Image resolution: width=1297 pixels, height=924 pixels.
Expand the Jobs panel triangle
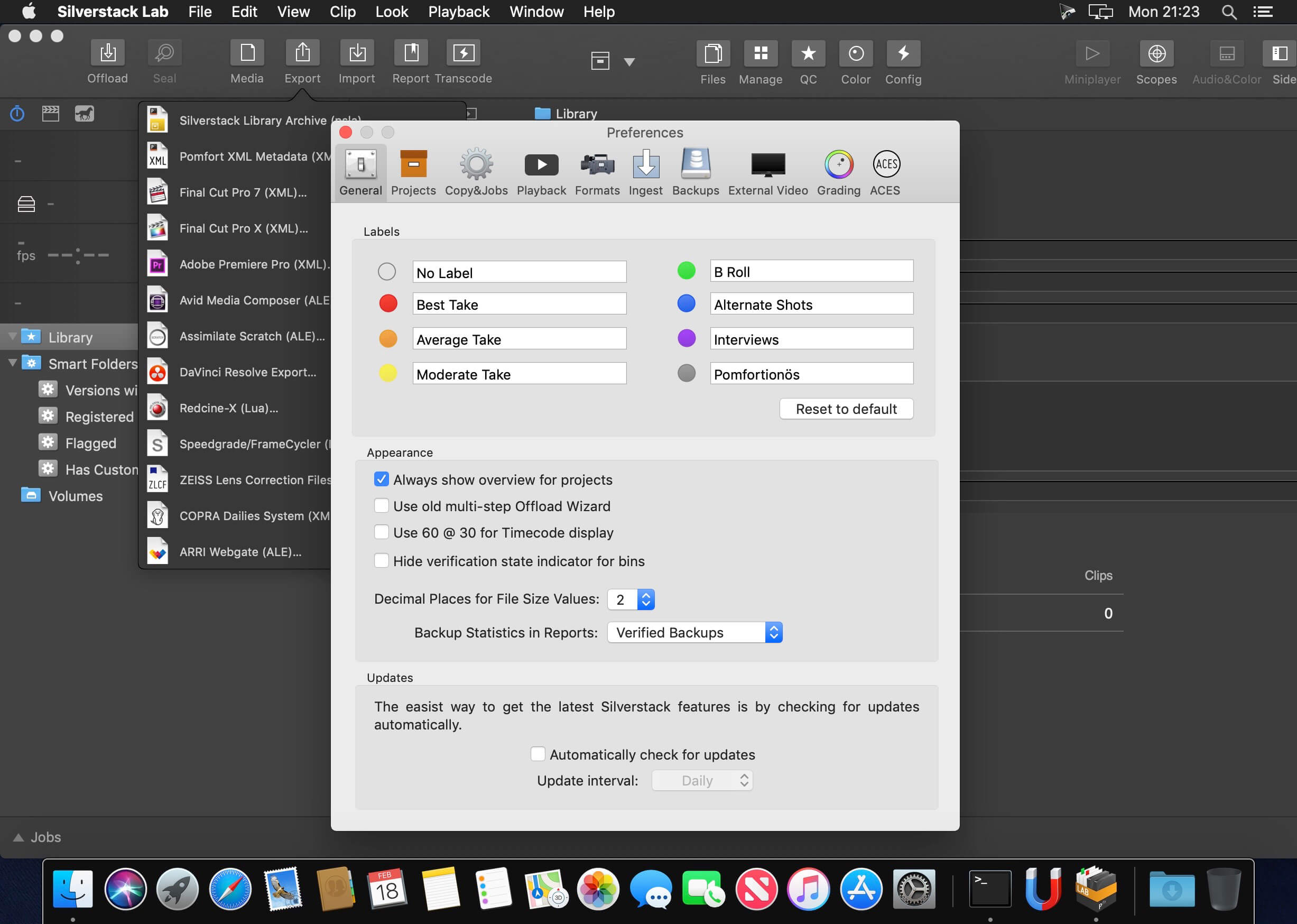[18, 837]
